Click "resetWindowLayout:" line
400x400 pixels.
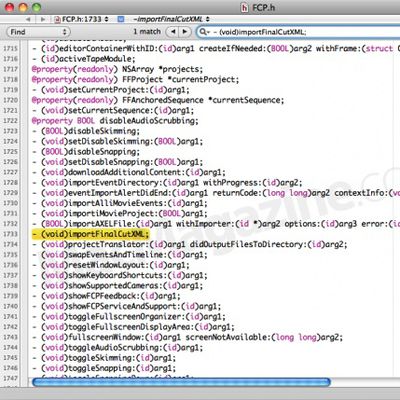coord(111,265)
